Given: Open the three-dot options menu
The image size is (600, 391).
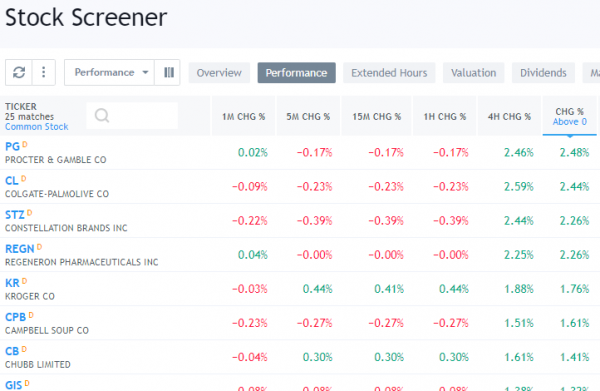Looking at the screenshot, I should coord(44,72).
